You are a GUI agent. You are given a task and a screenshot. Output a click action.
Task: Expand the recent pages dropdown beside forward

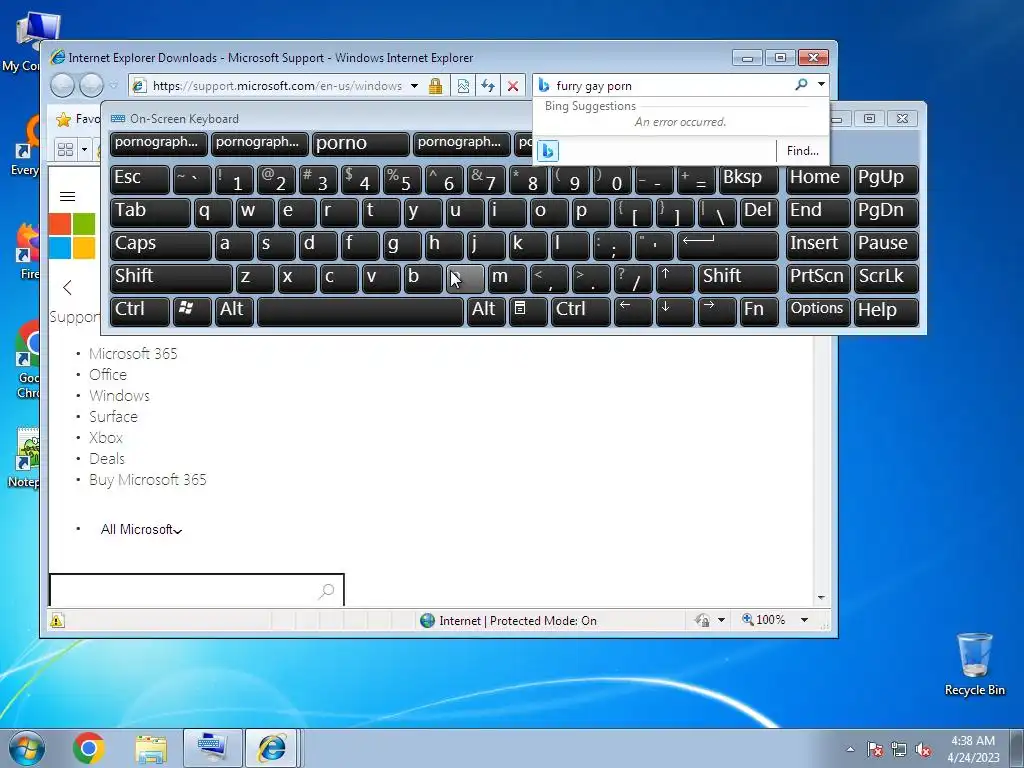tap(114, 86)
